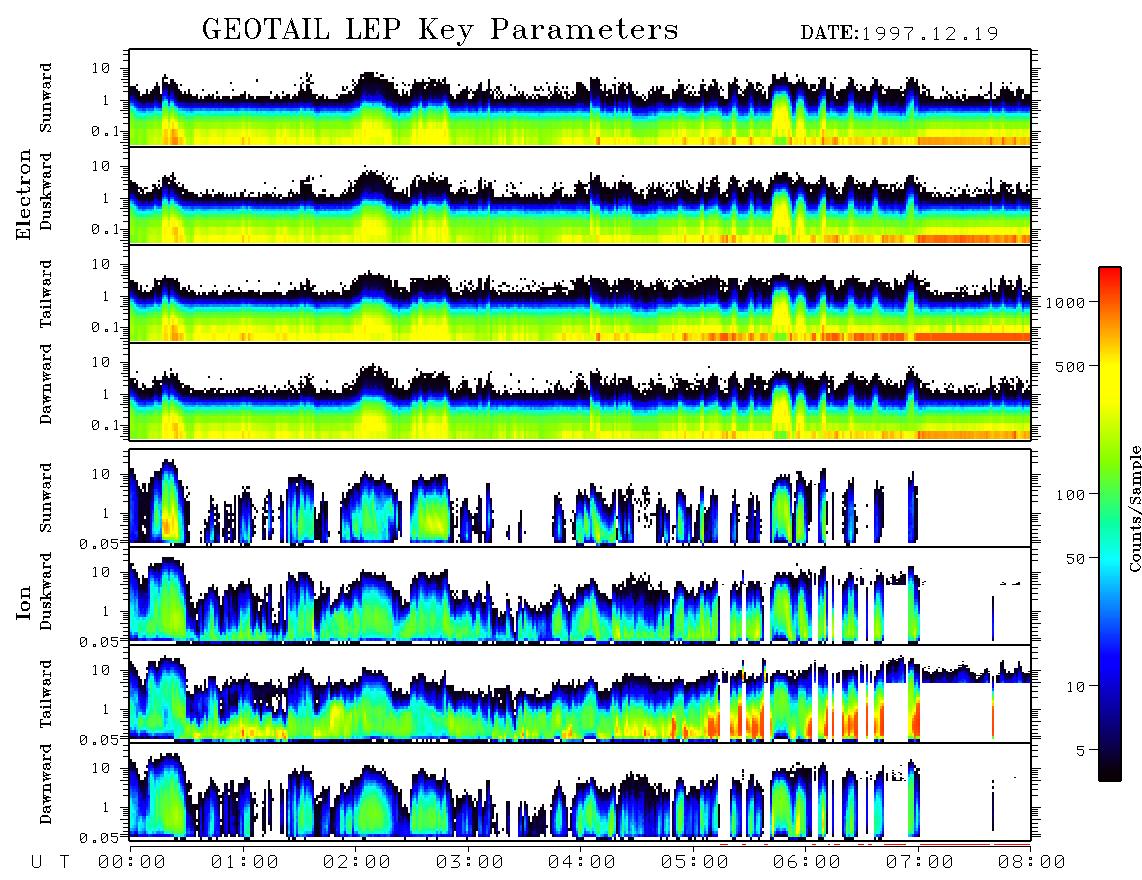The height and width of the screenshot is (880, 1142).
Task: Click the vertical "Ion" group label
Action: pos(23,603)
